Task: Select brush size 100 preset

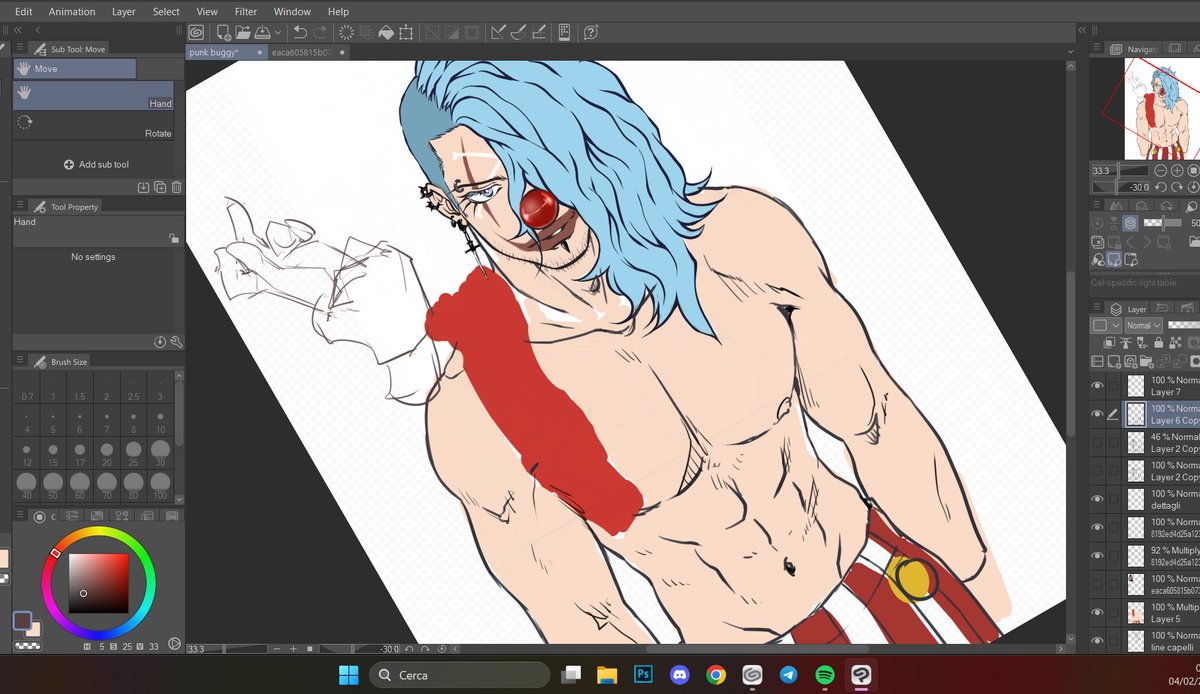Action: [160, 486]
